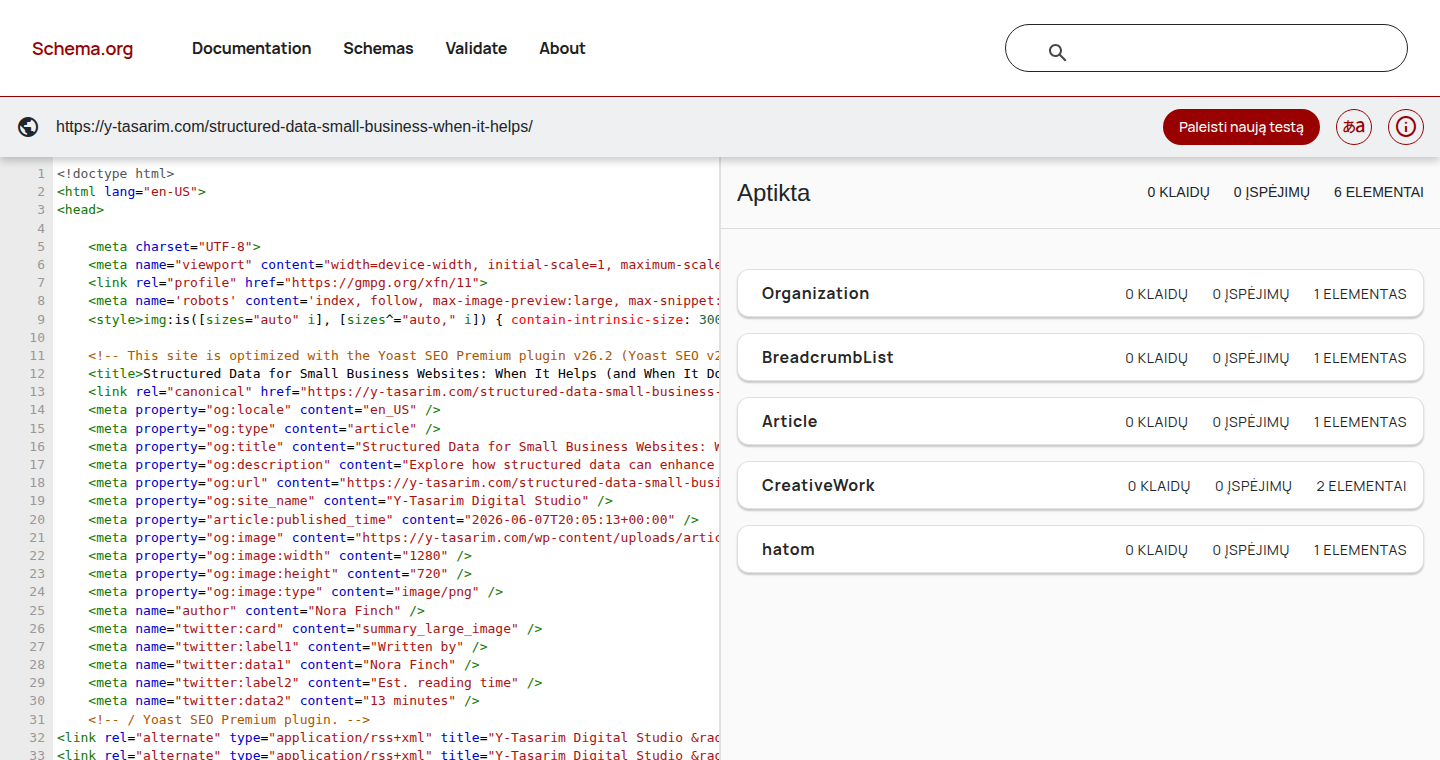Open the About menu item
Image resolution: width=1440 pixels, height=760 pixels.
click(562, 48)
